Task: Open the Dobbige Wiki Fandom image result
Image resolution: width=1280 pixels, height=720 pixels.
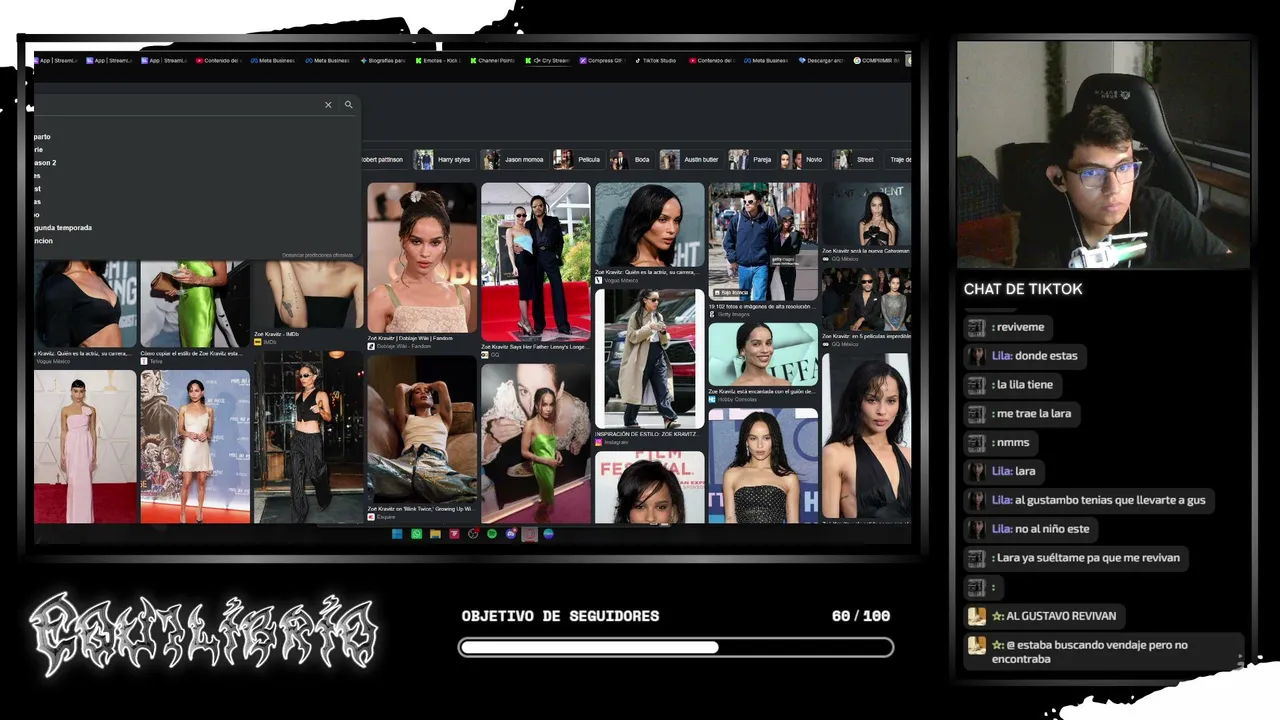Action: (x=422, y=258)
